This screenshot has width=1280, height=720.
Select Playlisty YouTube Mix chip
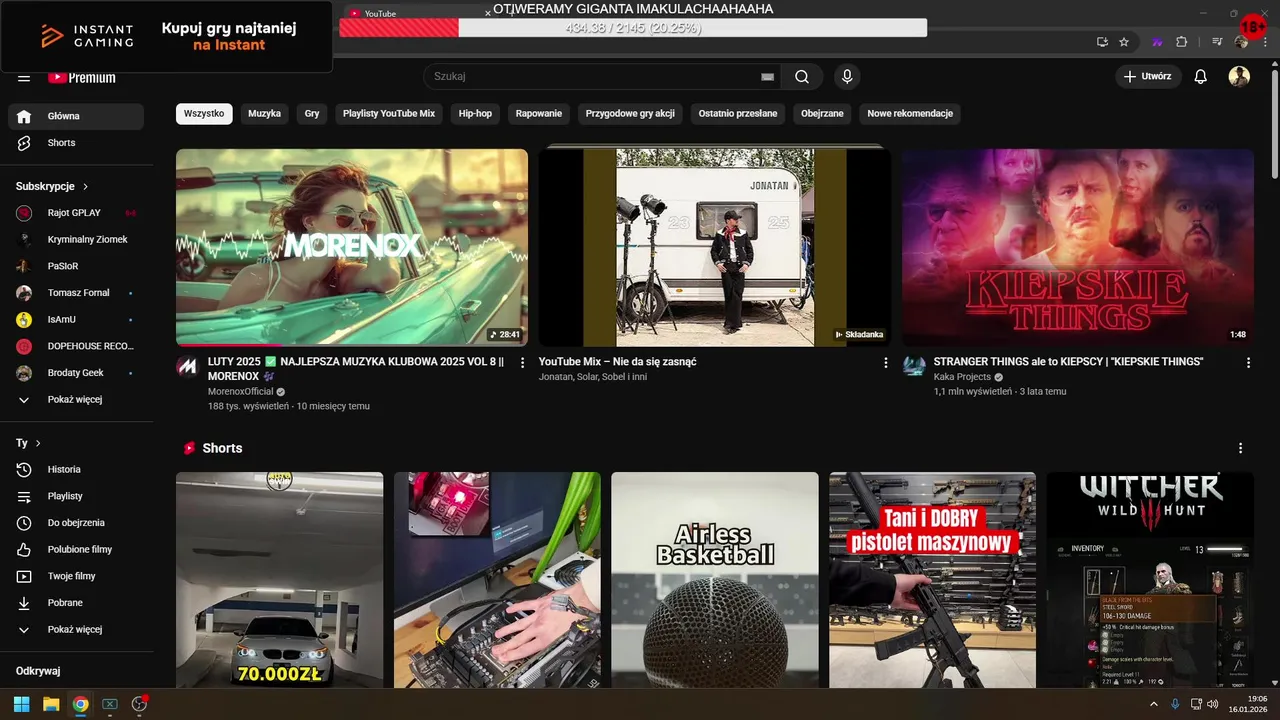point(389,114)
